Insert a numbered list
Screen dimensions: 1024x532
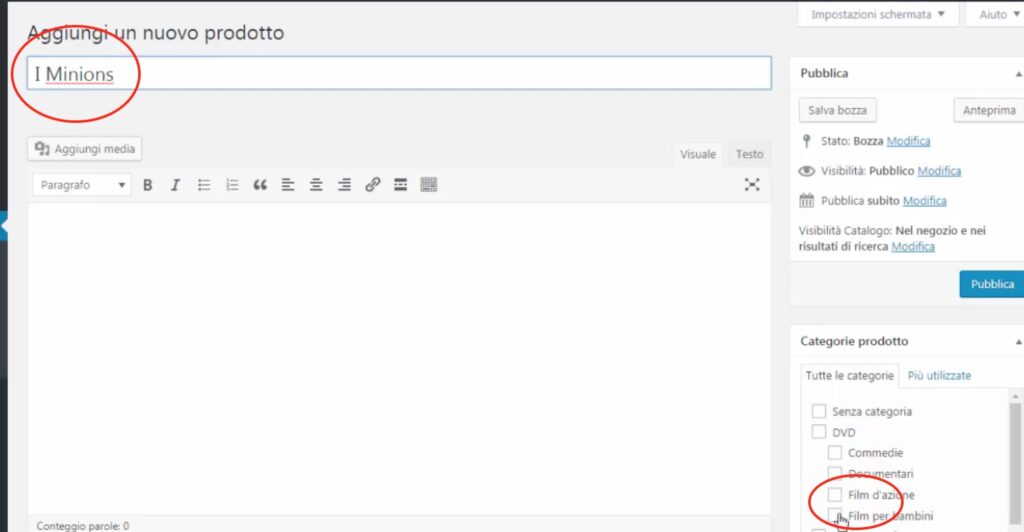[232, 185]
